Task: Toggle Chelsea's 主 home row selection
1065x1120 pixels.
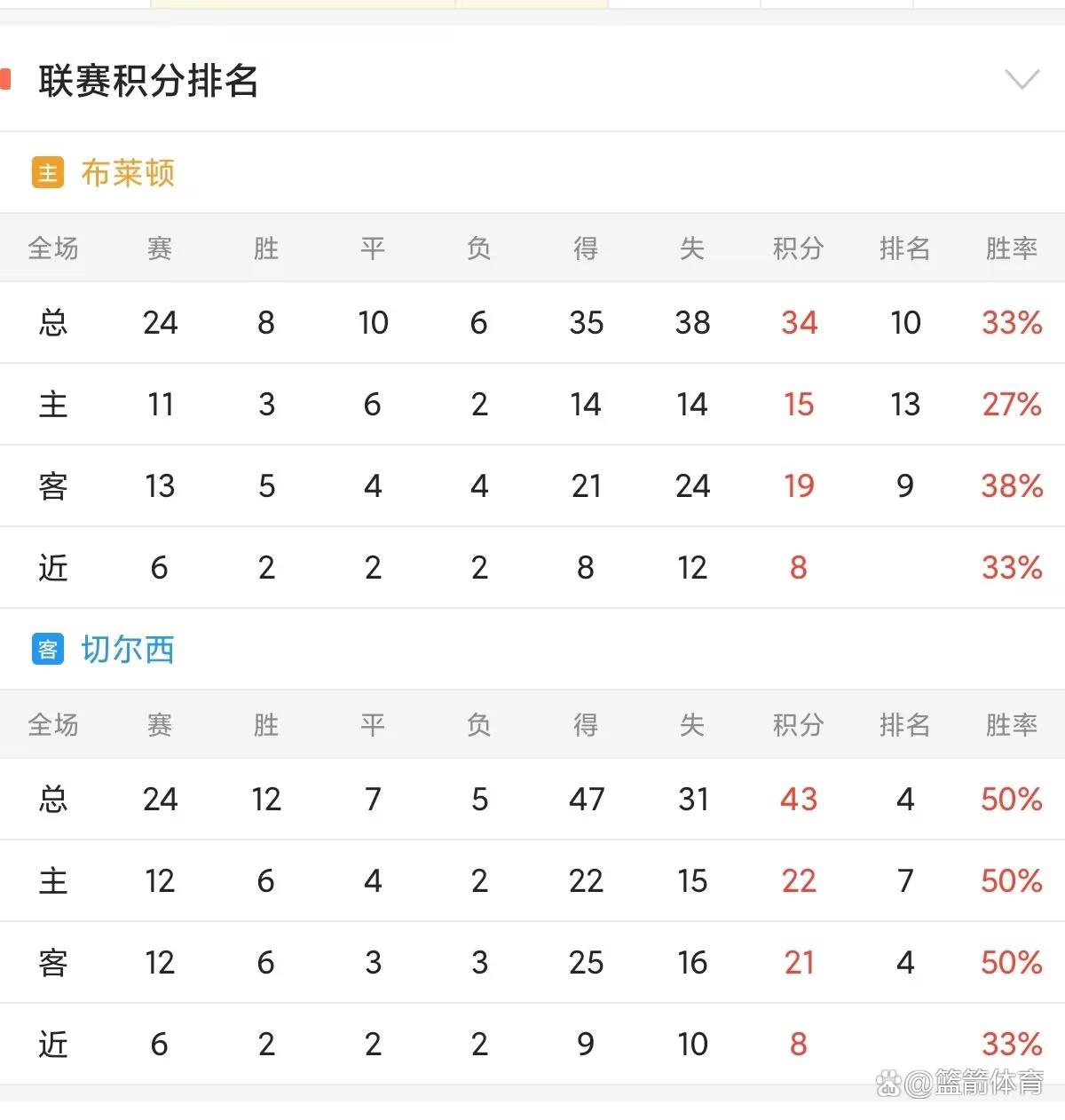Action: (53, 880)
